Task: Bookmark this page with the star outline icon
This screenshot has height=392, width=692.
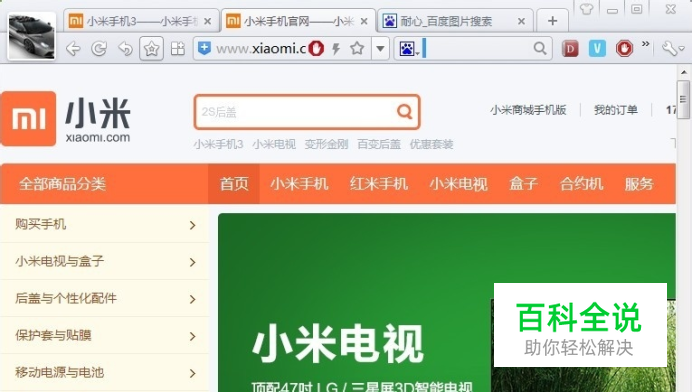Action: 357,48
